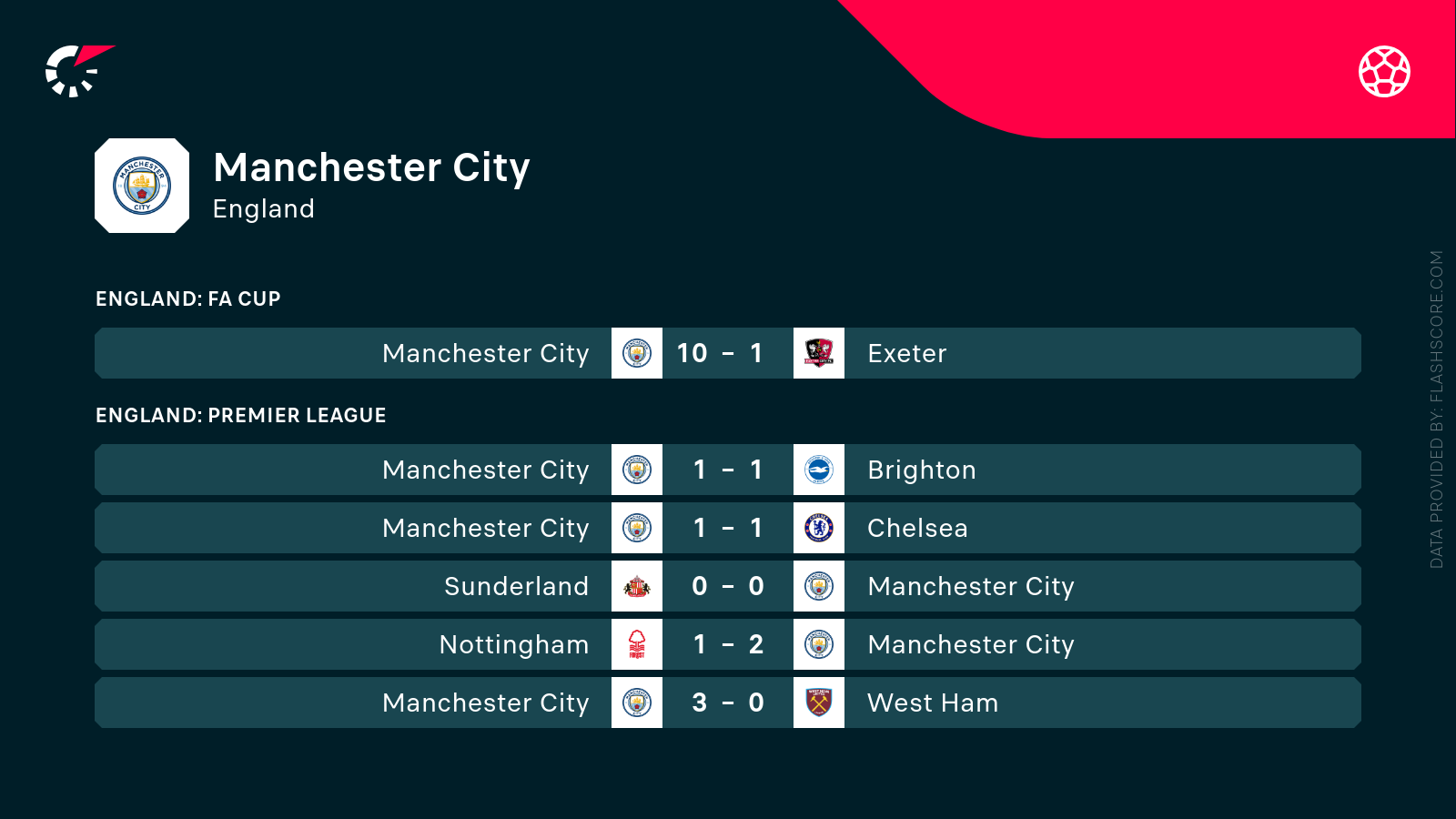Click the 3 - 0 score against West Ham
This screenshot has height=819, width=1456.
click(728, 703)
